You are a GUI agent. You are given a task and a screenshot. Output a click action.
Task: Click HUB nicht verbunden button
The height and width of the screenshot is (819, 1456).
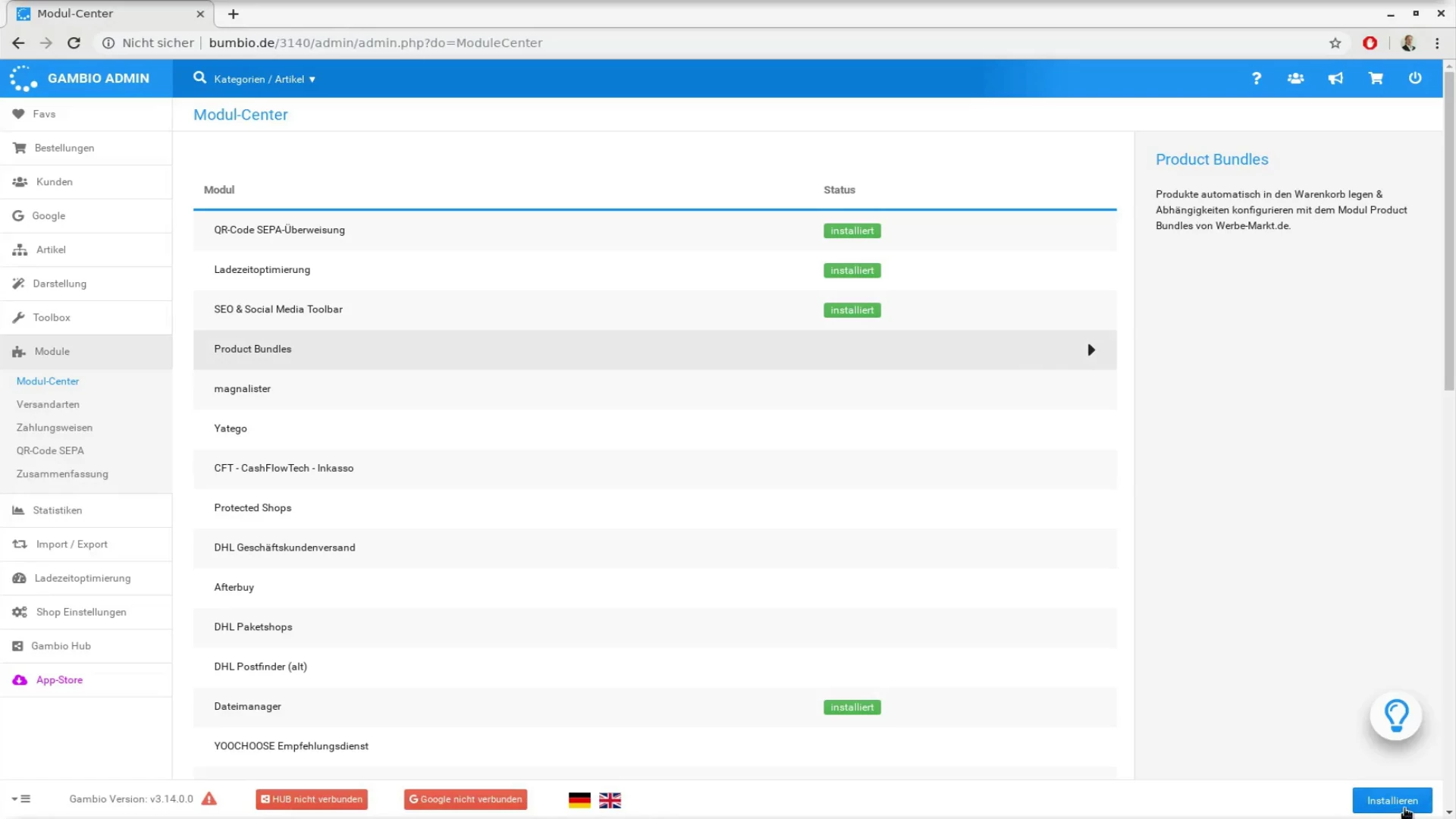point(312,799)
